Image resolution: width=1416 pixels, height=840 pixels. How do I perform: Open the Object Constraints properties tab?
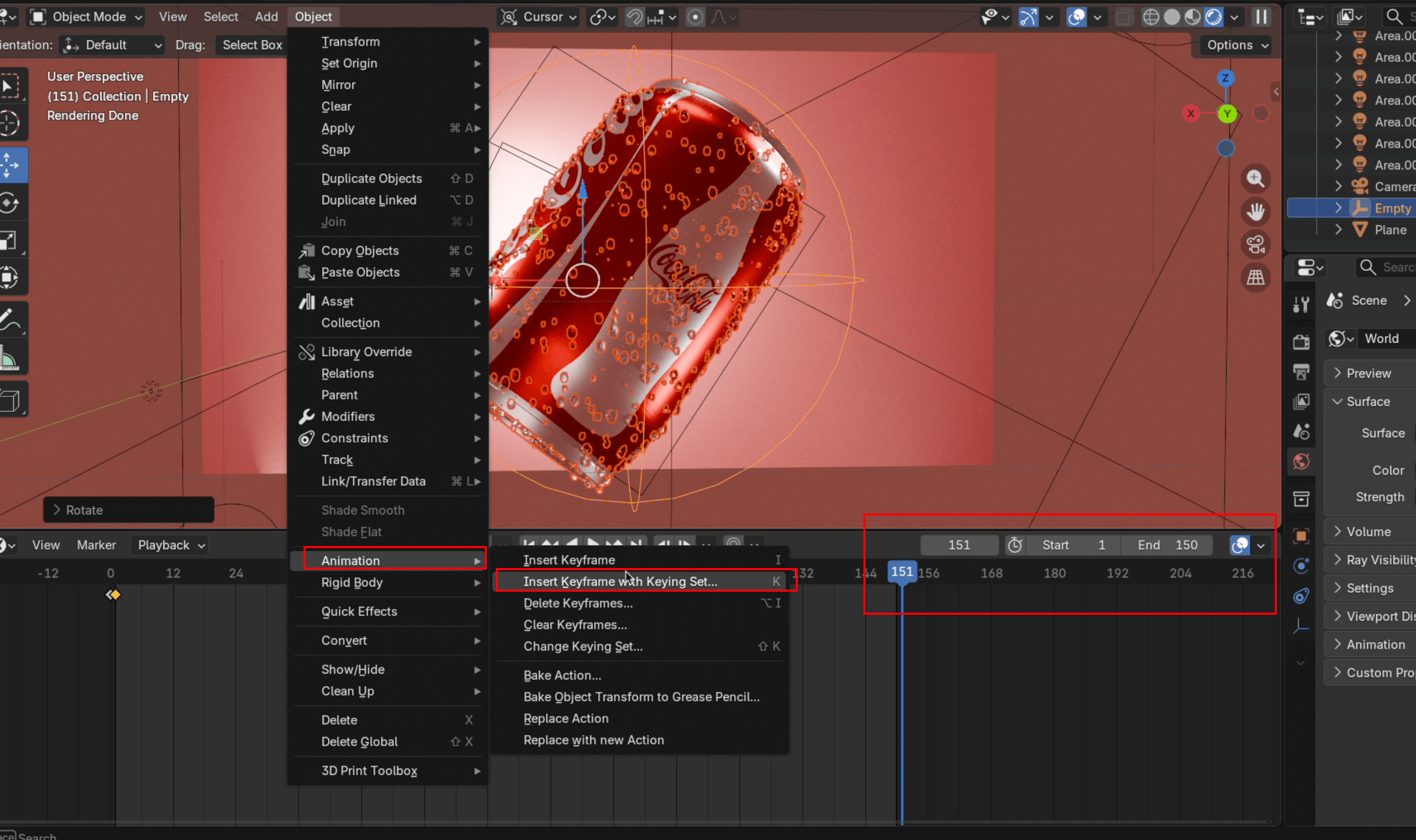(1301, 595)
